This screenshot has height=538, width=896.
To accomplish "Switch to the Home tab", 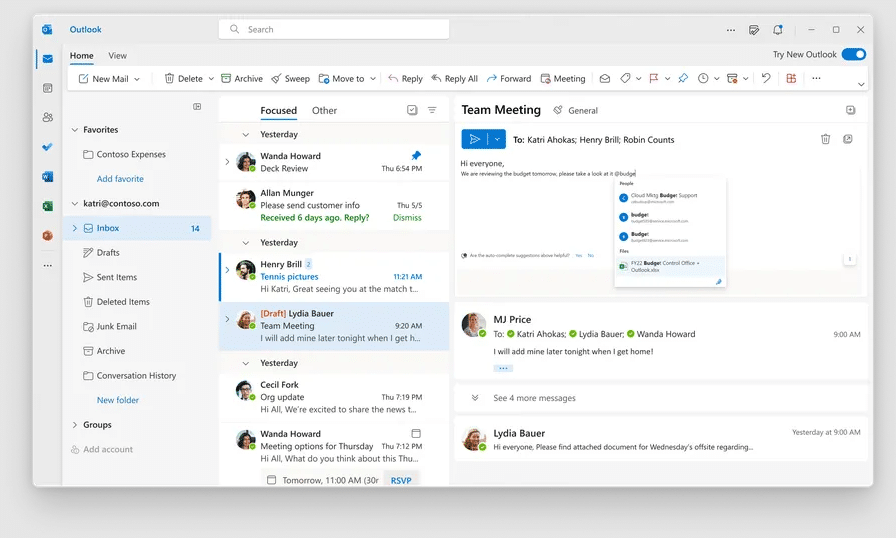I will pos(82,55).
